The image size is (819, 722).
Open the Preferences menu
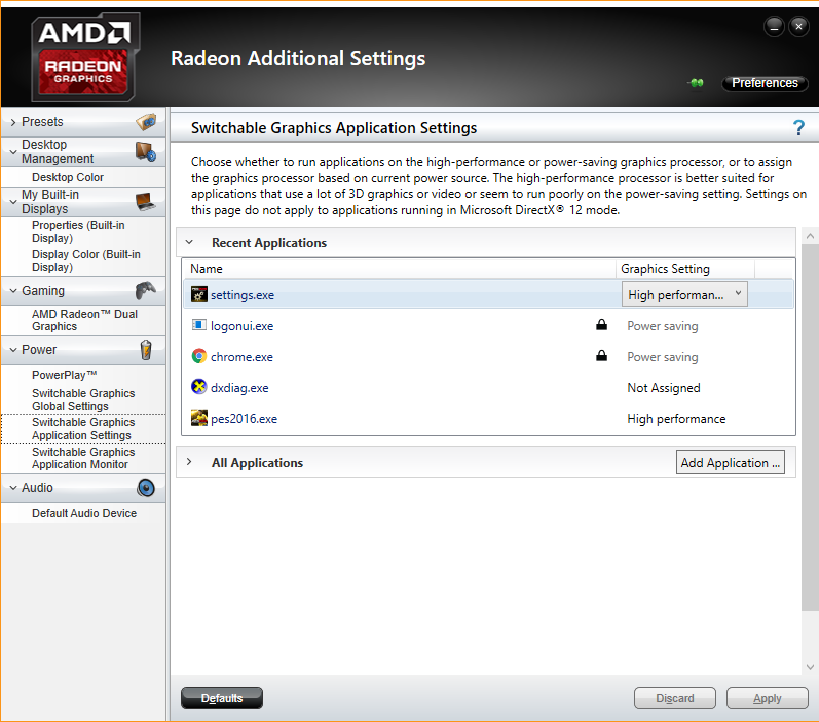[765, 83]
